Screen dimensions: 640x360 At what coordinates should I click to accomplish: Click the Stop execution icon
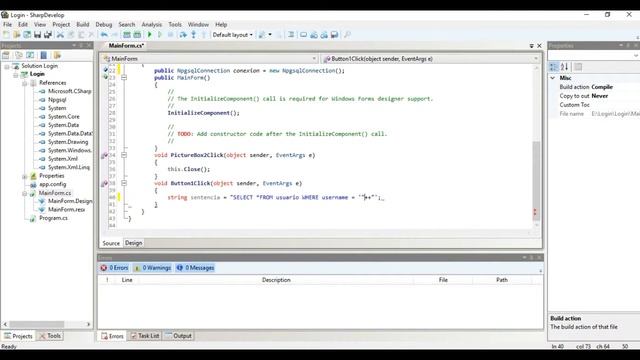point(171,35)
